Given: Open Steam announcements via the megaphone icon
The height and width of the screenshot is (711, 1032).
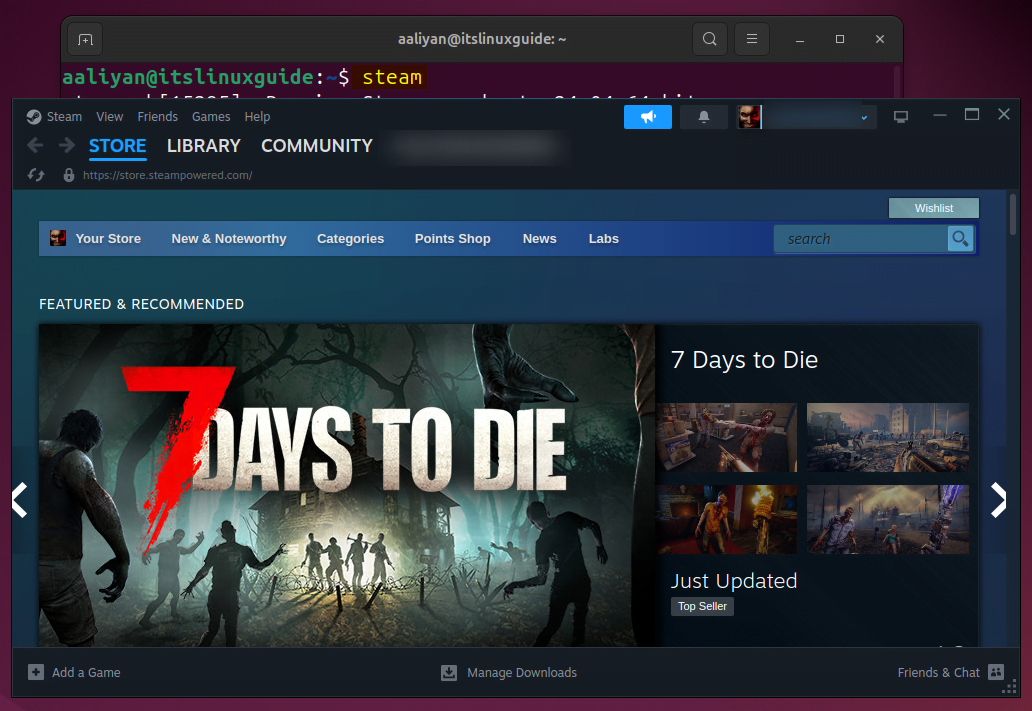Looking at the screenshot, I should pos(647,117).
